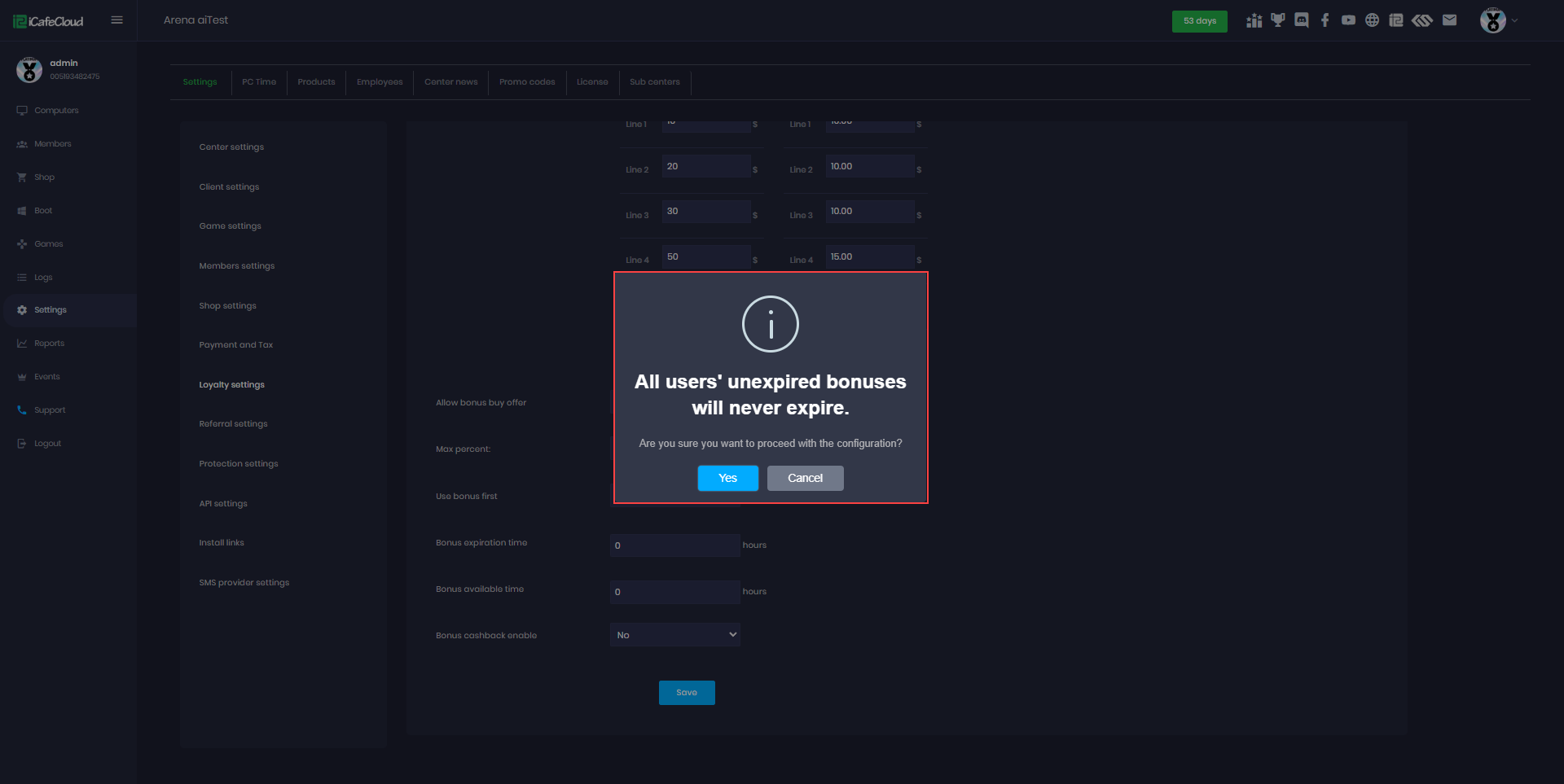Open the Logs list icon in sidebar
The height and width of the screenshot is (784, 1564).
[22, 278]
